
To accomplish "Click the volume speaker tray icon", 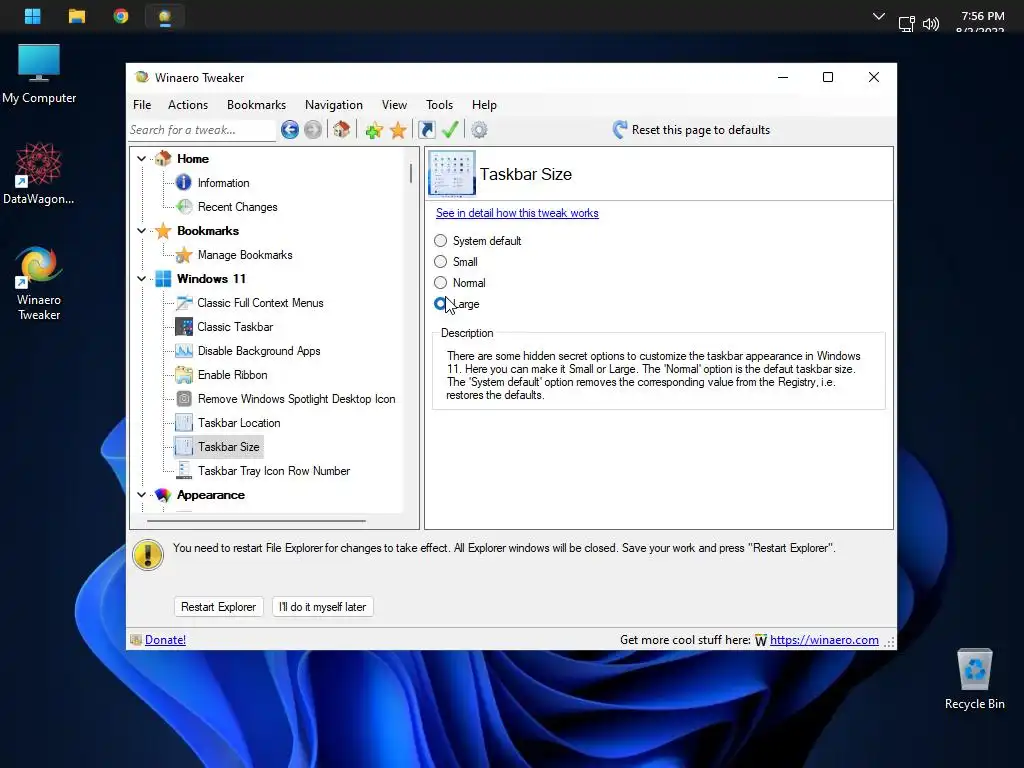I will click(931, 24).
